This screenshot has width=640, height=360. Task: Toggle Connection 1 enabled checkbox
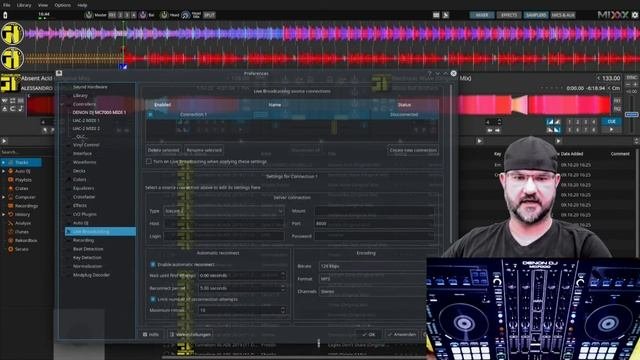[150, 115]
